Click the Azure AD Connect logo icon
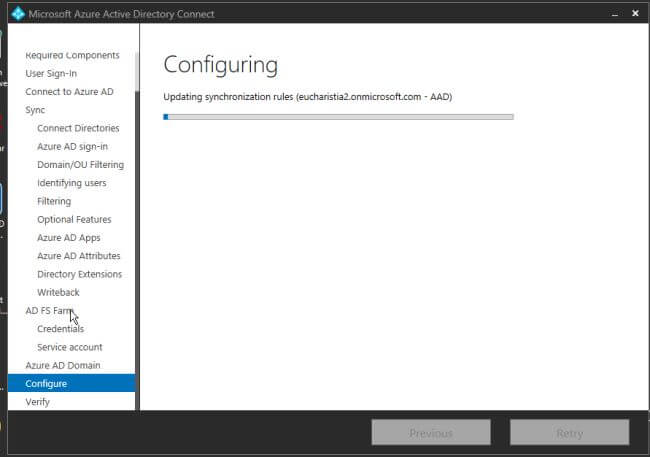The height and width of the screenshot is (457, 650). [18, 13]
